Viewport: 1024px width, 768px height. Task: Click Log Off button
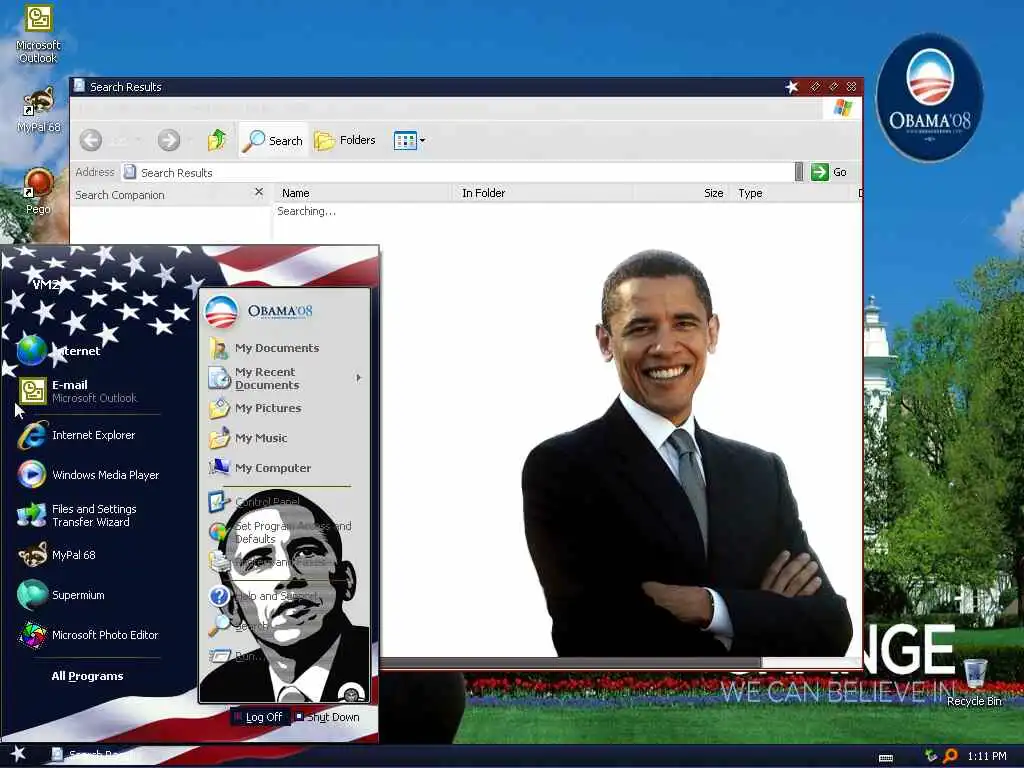pos(258,717)
